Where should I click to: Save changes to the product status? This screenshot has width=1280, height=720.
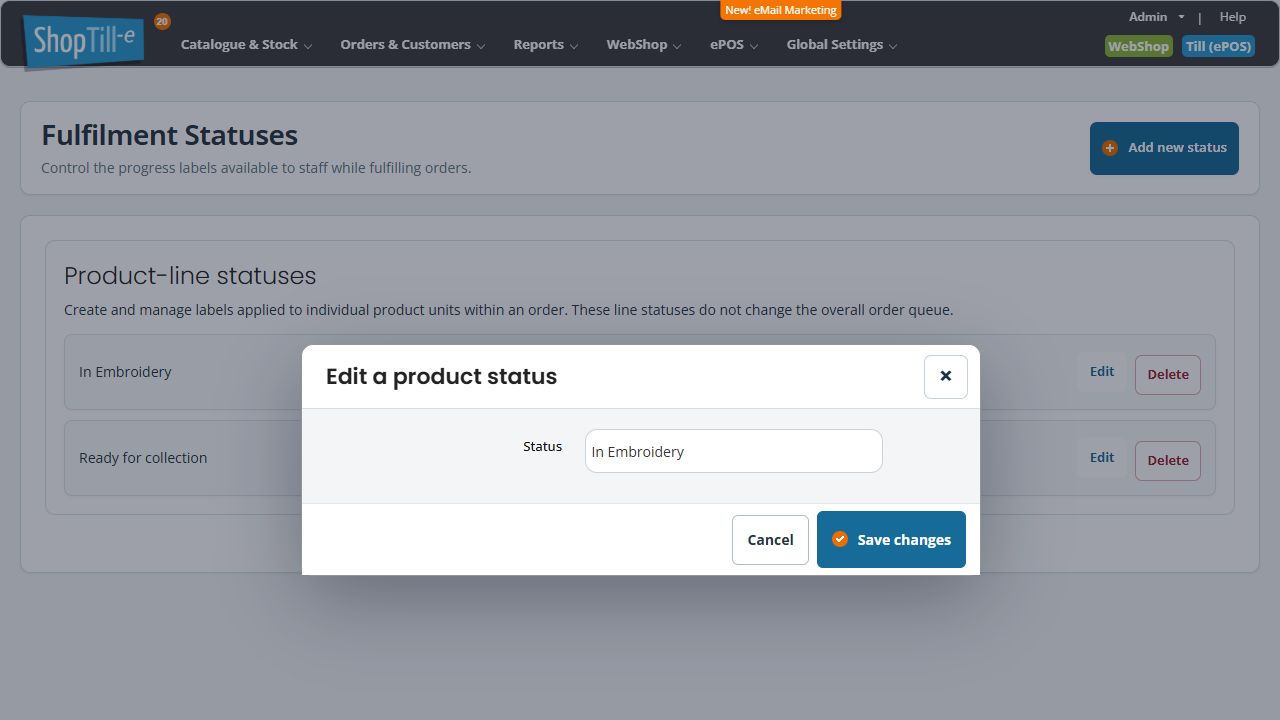point(891,540)
